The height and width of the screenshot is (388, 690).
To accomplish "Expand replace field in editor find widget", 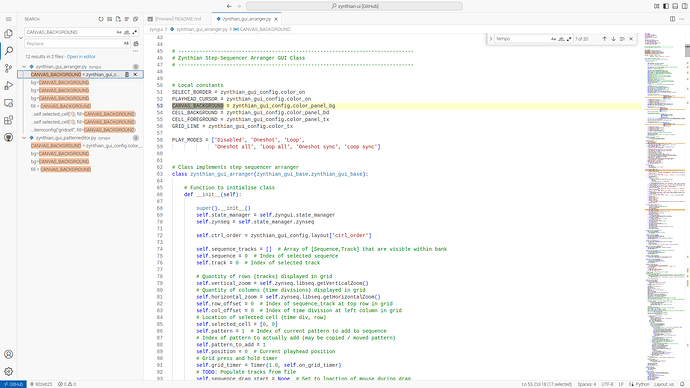I will [491, 39].
